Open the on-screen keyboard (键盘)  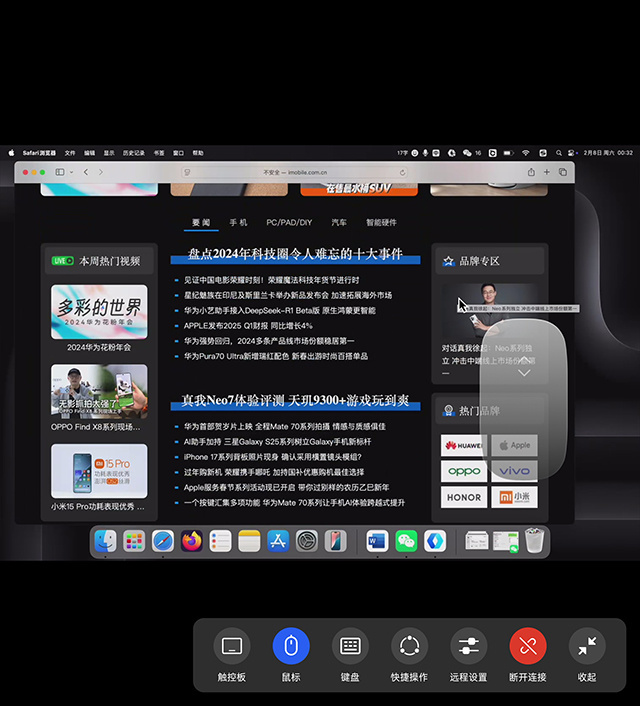coord(350,646)
